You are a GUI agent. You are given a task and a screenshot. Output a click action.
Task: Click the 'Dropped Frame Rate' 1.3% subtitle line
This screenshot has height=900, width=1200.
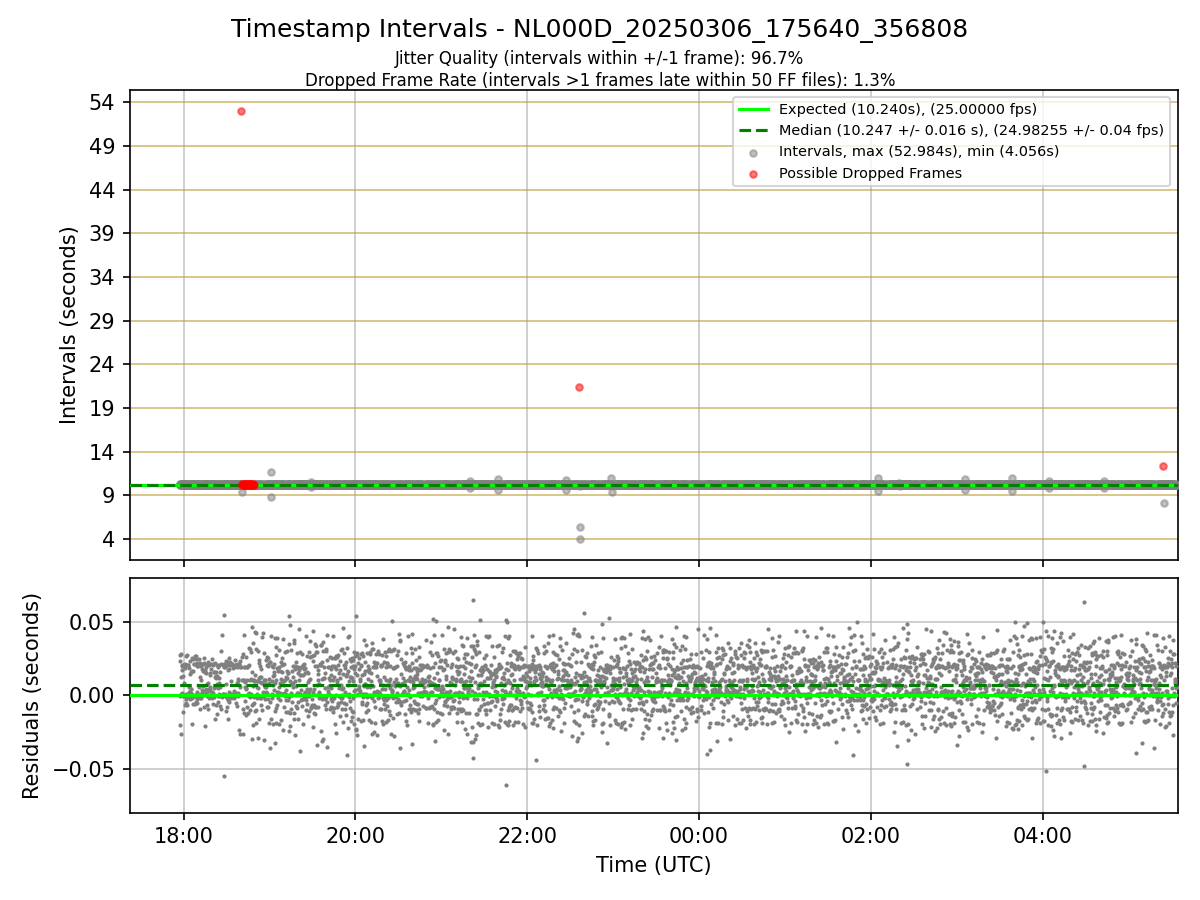[599, 79]
